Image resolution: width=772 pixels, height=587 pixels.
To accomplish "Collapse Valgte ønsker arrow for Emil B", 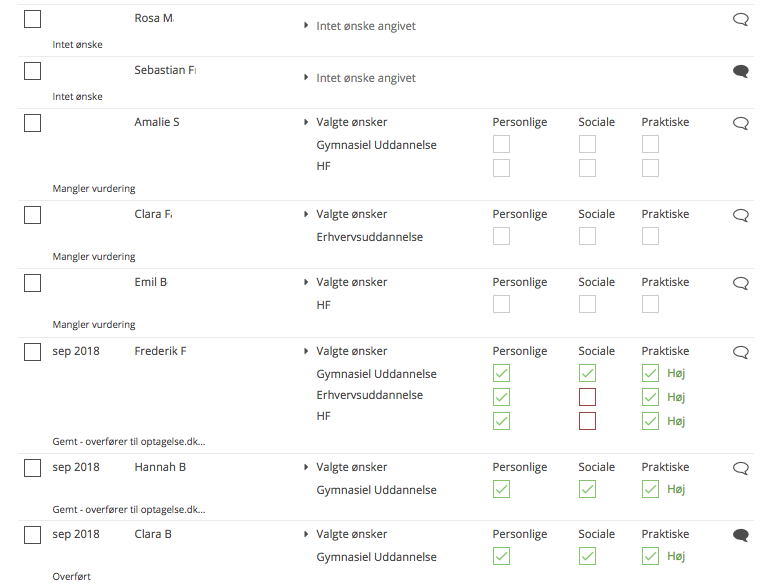I will [x=306, y=282].
